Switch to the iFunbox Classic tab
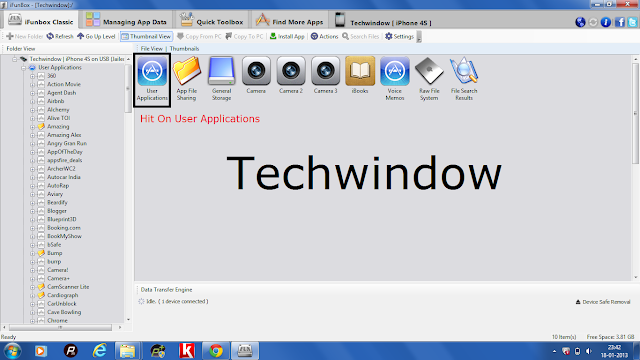Image resolution: width=640 pixels, height=360 pixels. (x=40, y=20)
